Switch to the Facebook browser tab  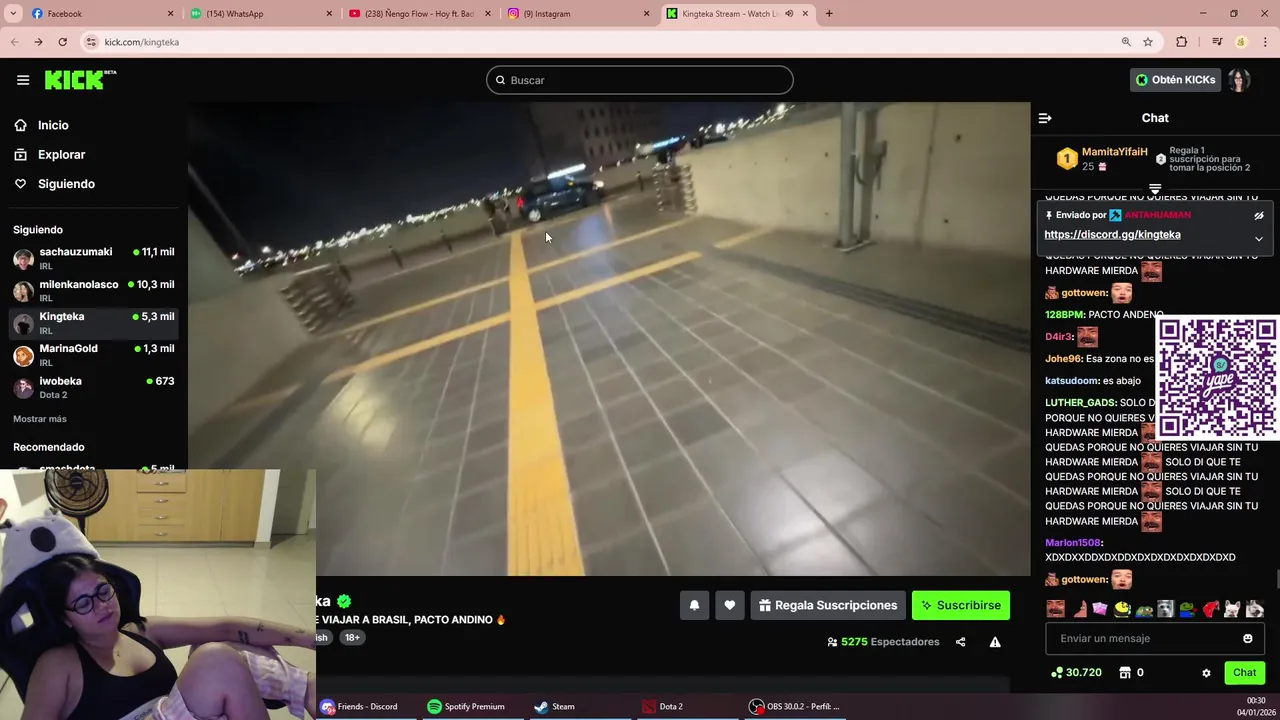(x=101, y=14)
